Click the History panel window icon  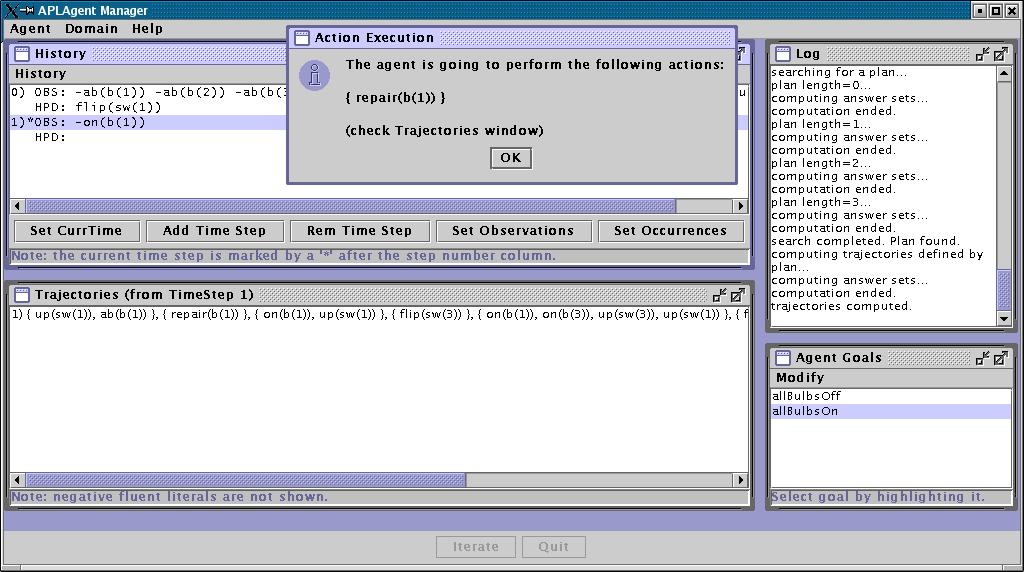click(x=21, y=54)
